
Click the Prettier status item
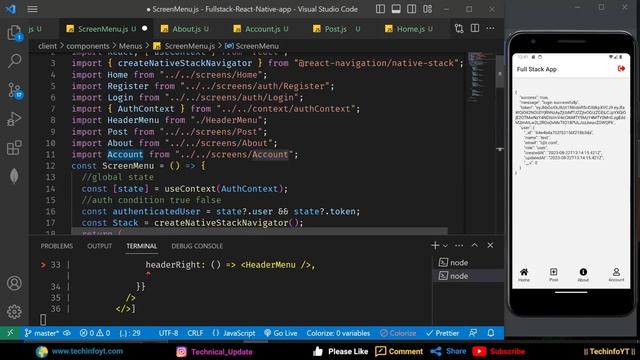442,333
